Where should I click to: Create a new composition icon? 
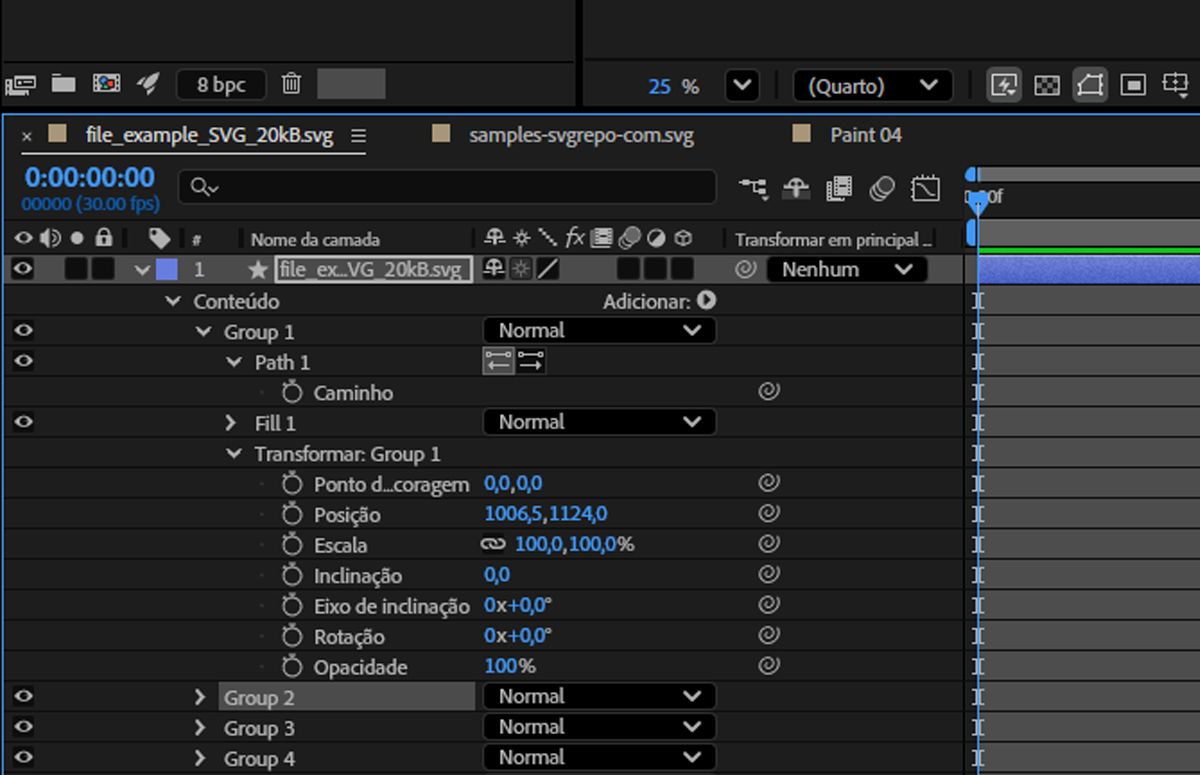coord(106,84)
